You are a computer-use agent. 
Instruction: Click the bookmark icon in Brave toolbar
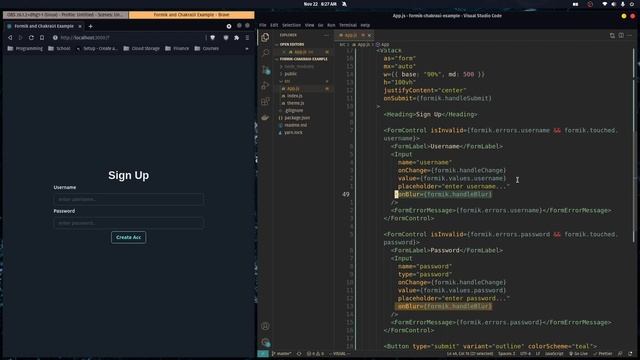click(x=42, y=38)
